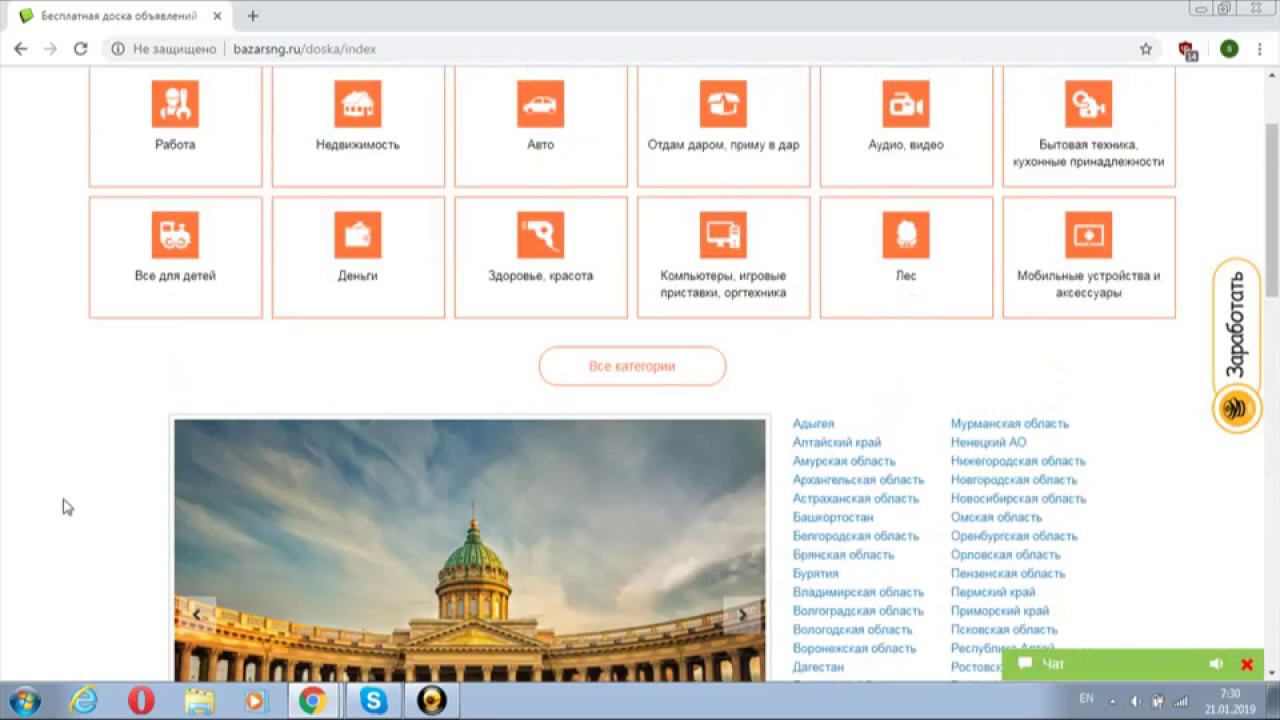1280x720 pixels.
Task: Open a new browser tab
Action: pyautogui.click(x=253, y=16)
